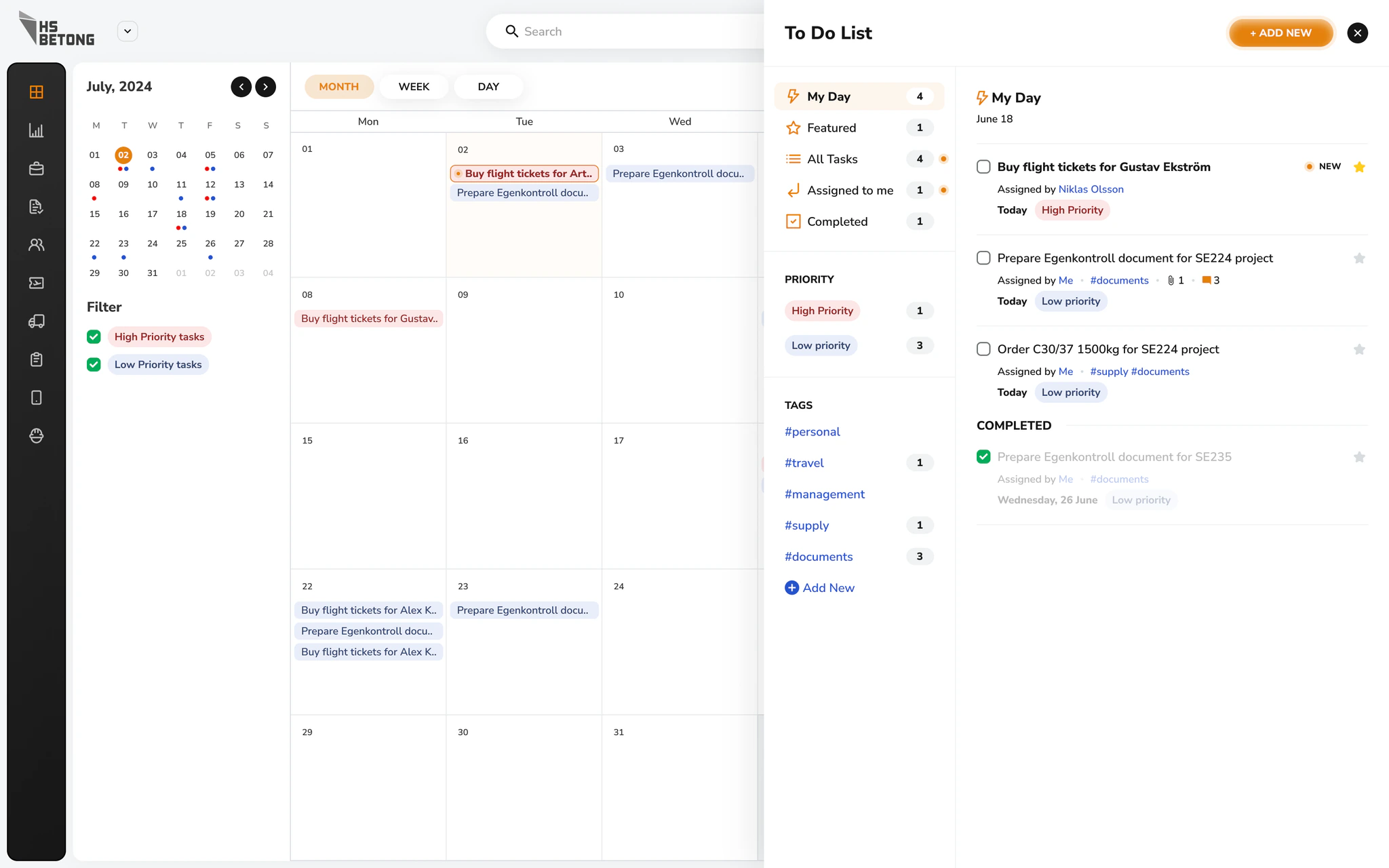
Task: Check off Buy flight tickets for Gustav Ekström
Action: coord(983,167)
